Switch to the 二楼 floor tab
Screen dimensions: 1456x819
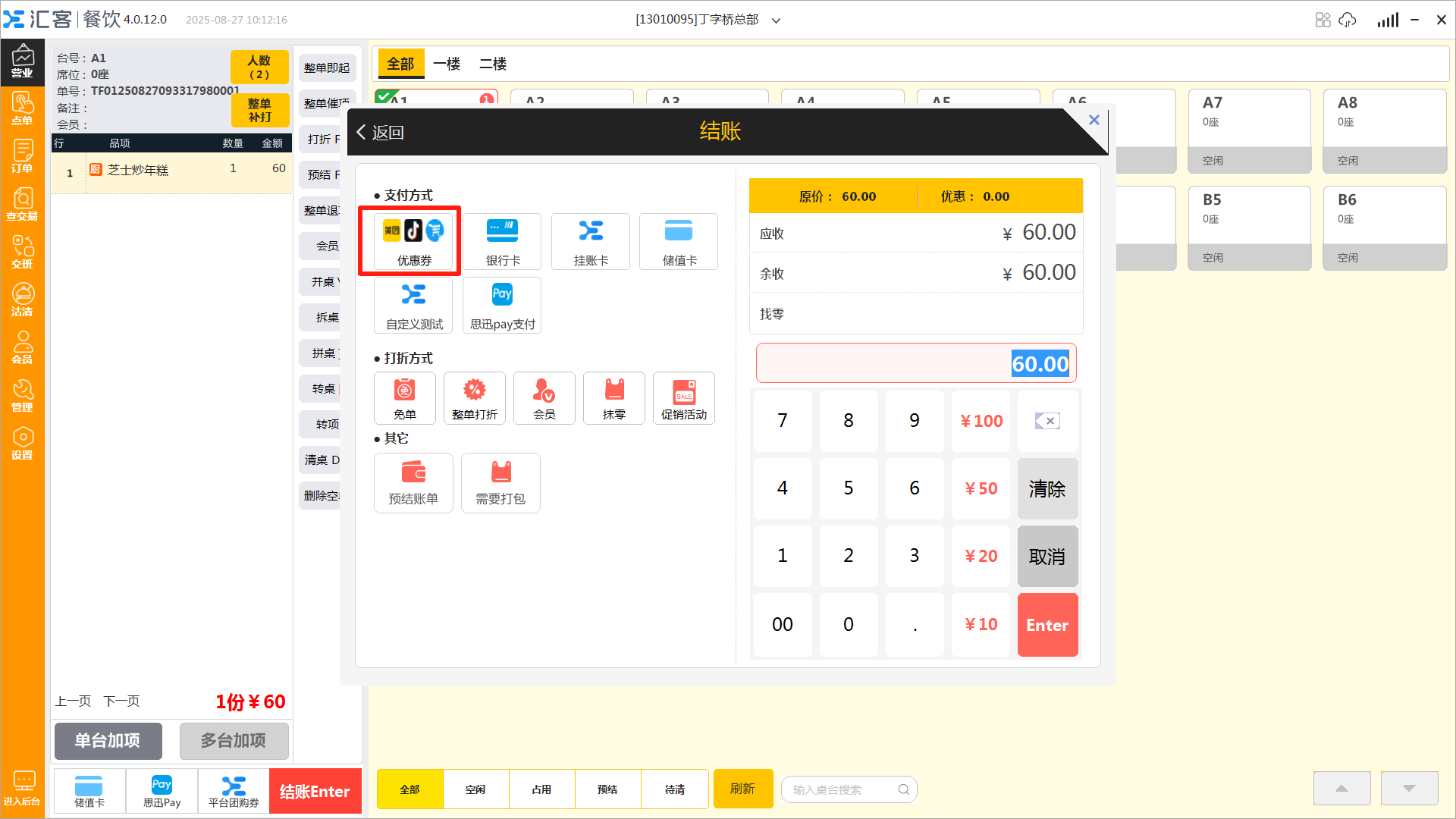click(x=492, y=64)
